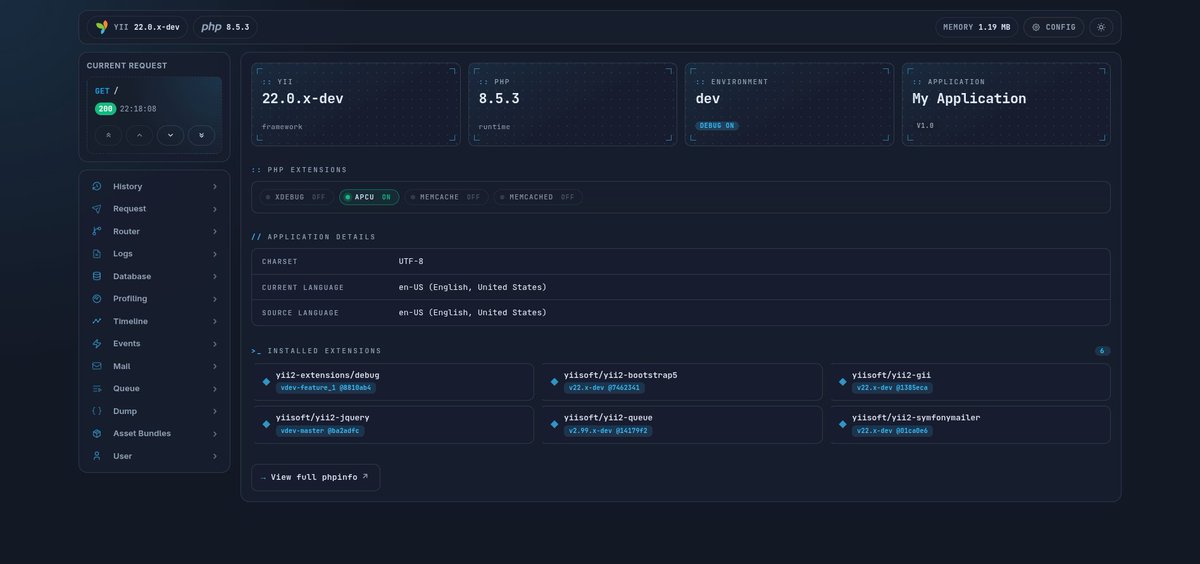Go to next request single-down arrow
Image resolution: width=1200 pixels, height=564 pixels.
170,135
